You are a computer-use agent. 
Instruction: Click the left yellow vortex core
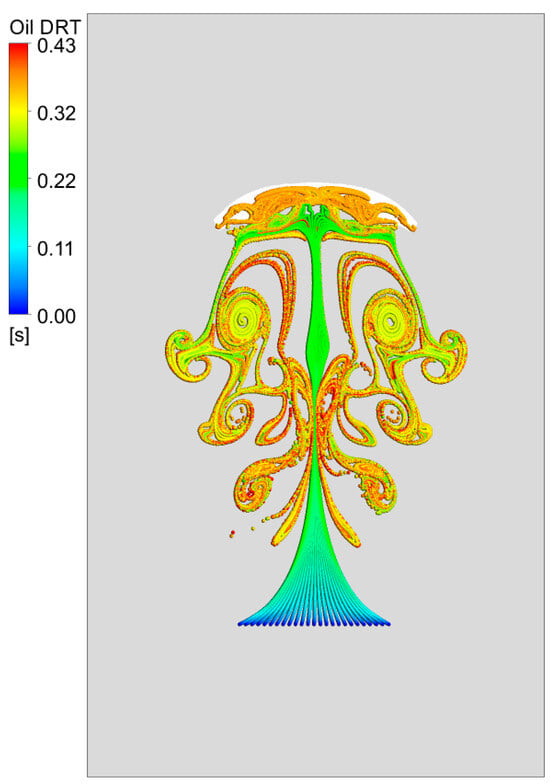coord(244,319)
